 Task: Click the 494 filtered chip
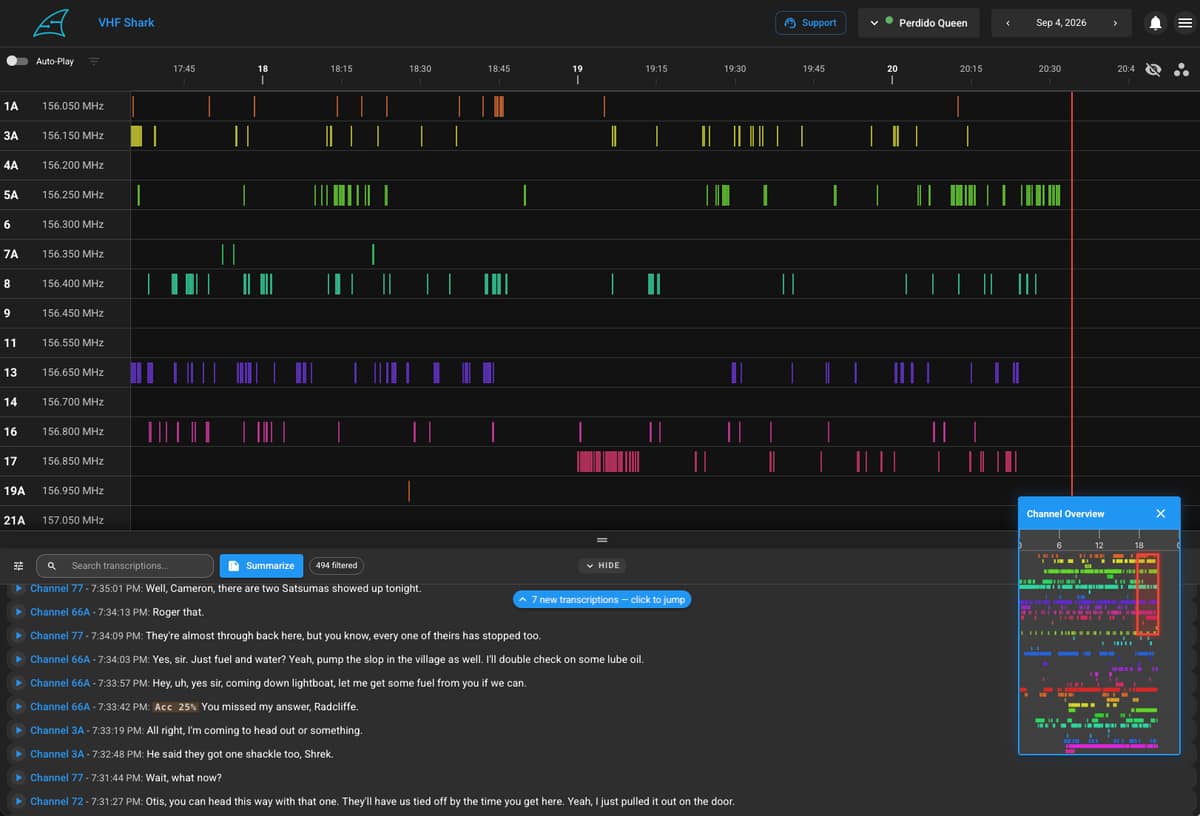336,566
